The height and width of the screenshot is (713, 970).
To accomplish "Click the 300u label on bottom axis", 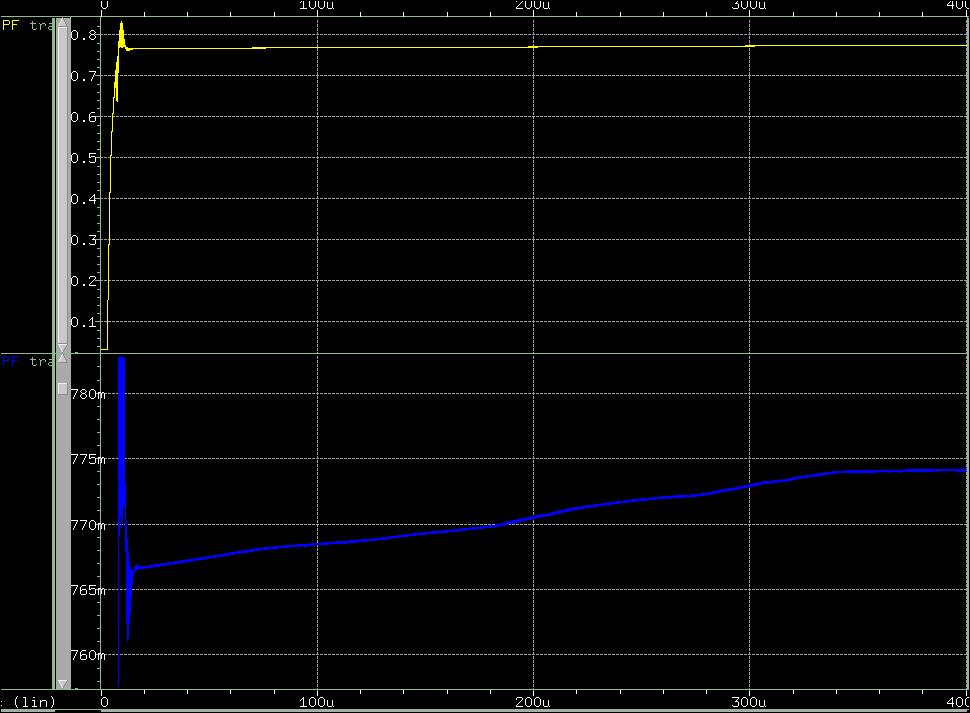I will click(x=749, y=702).
